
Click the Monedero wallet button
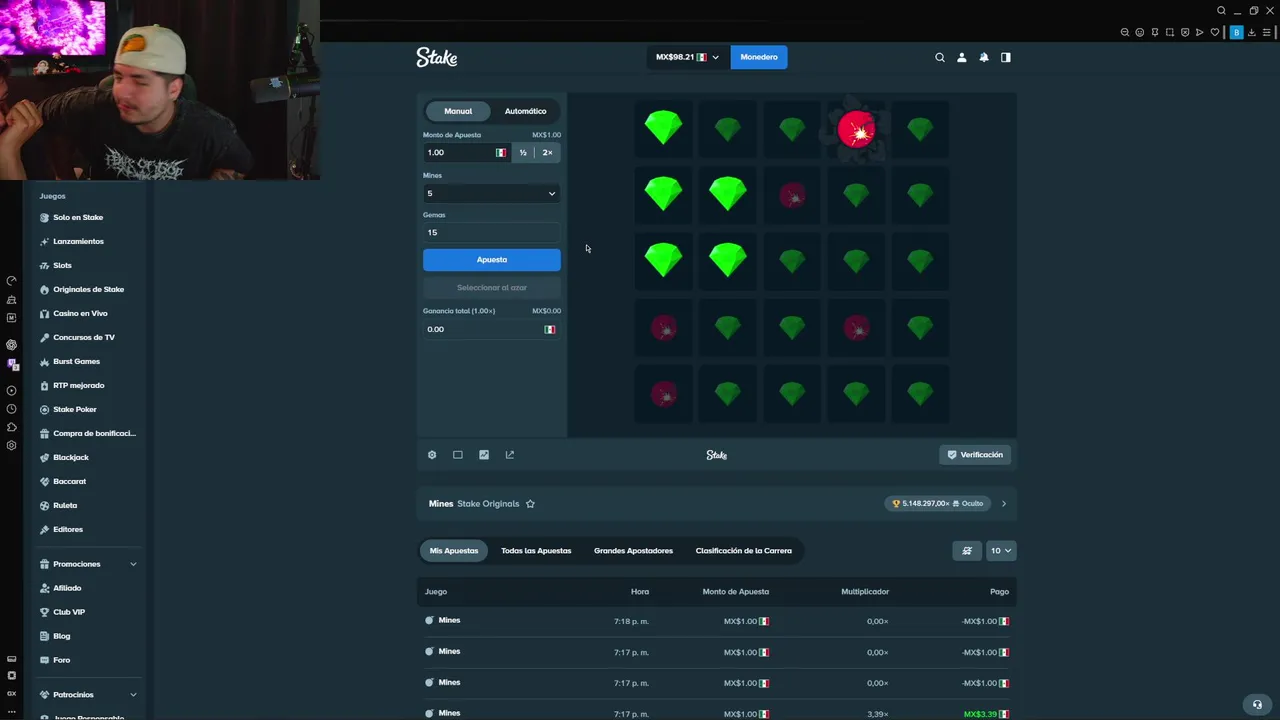[759, 57]
